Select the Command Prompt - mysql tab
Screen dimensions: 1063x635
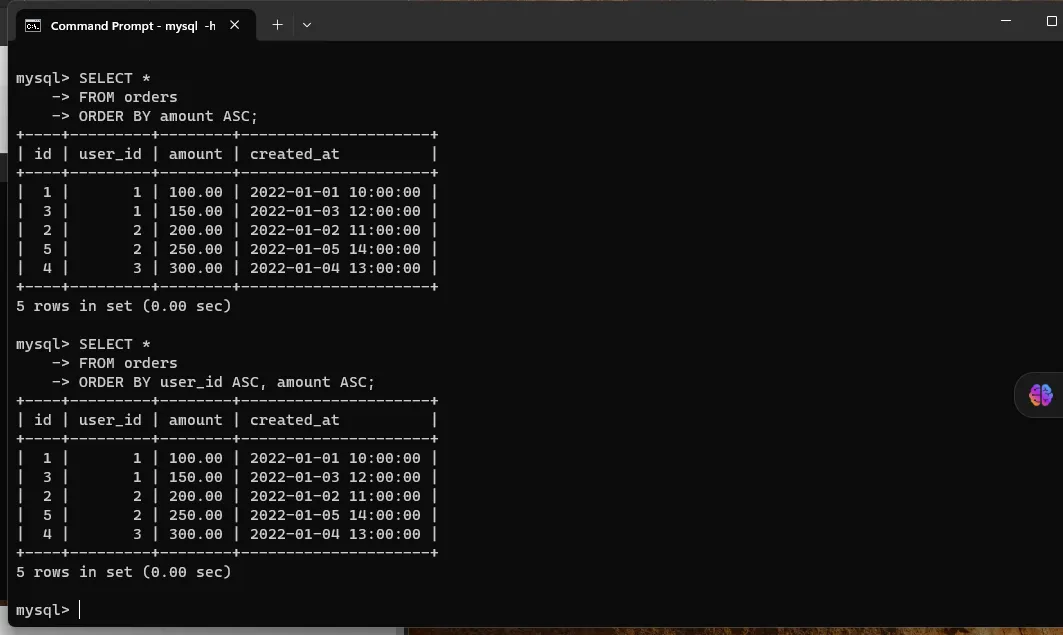point(132,25)
